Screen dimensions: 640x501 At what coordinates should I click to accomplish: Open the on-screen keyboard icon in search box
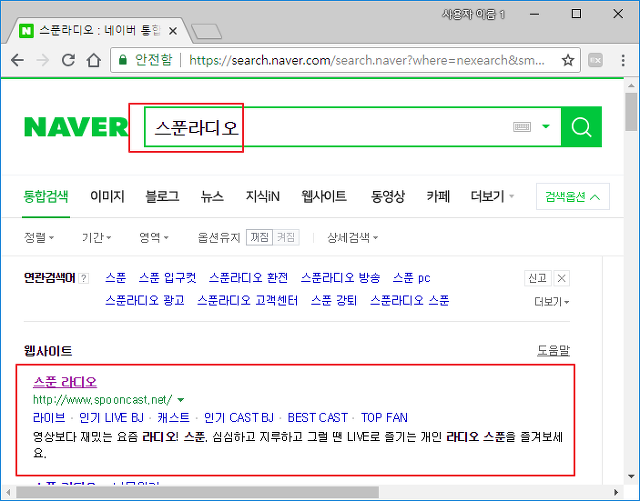point(522,127)
